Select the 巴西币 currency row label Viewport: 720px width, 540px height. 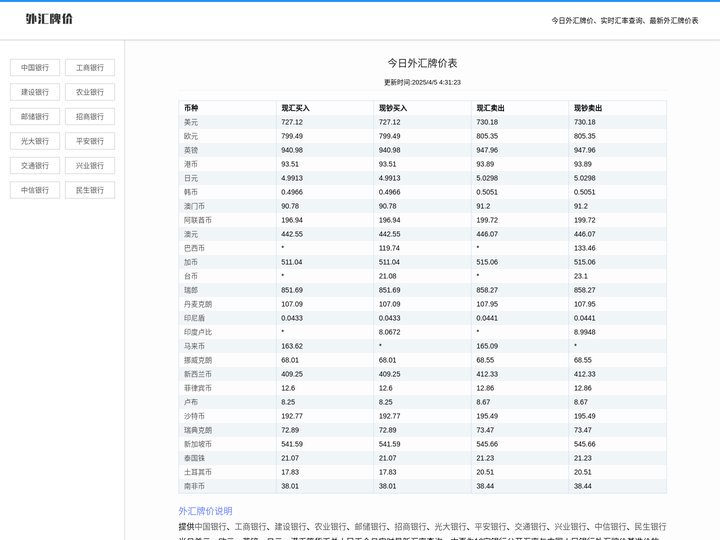tap(194, 248)
